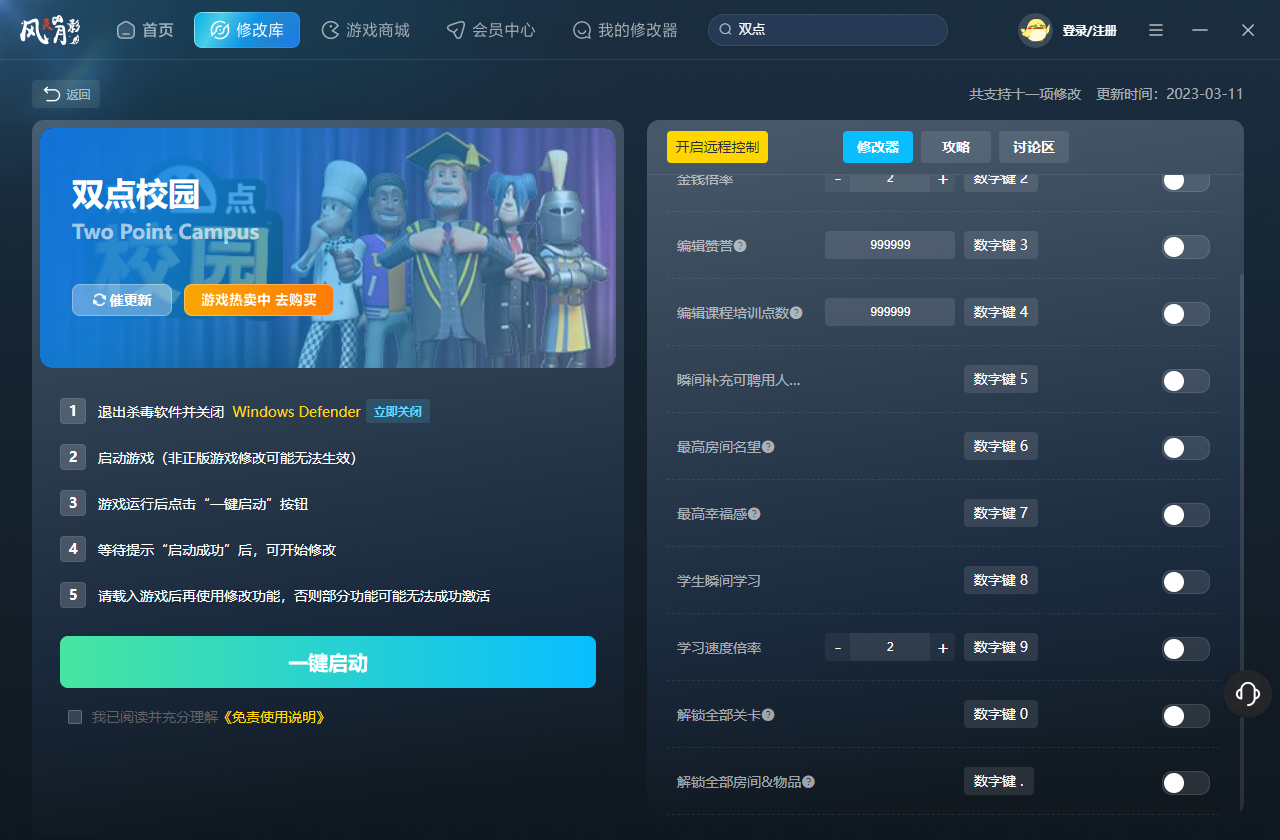The image size is (1280, 840).
Task: Switch to the 攻略 tab
Action: pos(955,147)
